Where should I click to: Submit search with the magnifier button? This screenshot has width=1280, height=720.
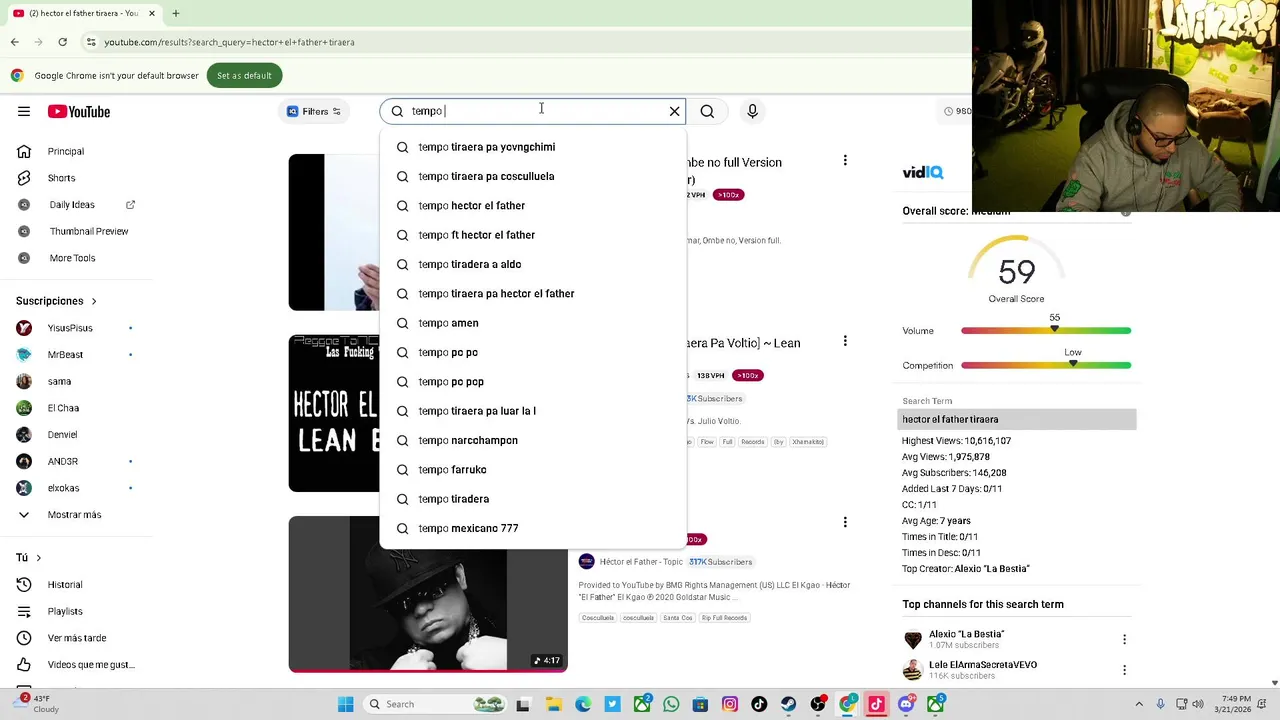pyautogui.click(x=707, y=111)
